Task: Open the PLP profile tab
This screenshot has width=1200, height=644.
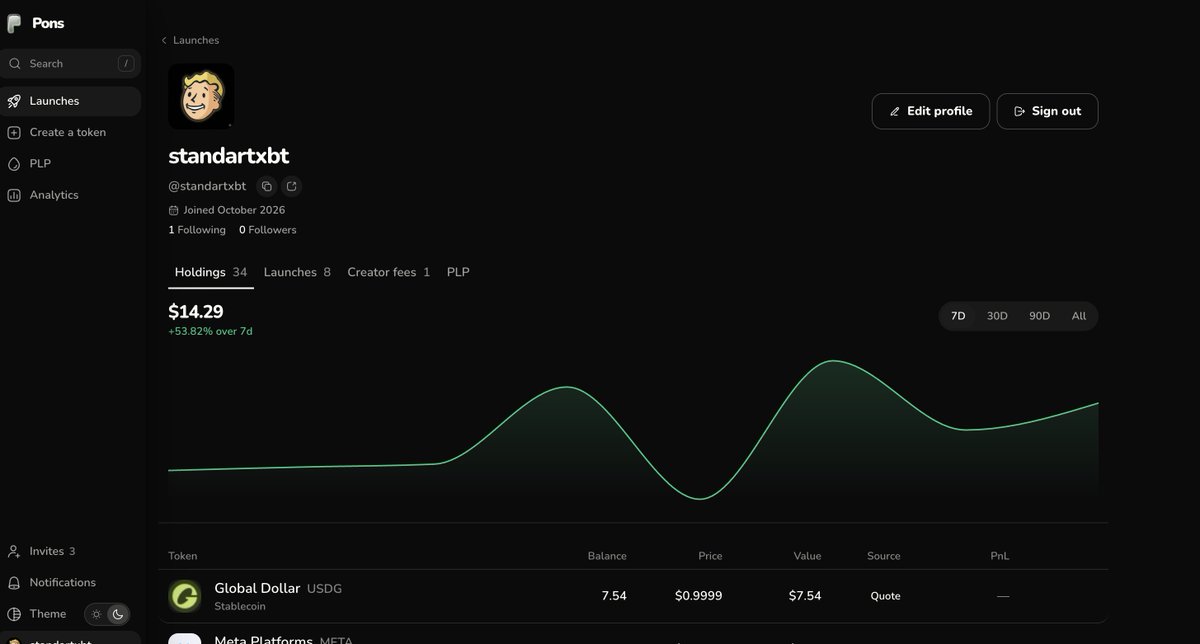Action: click(458, 272)
